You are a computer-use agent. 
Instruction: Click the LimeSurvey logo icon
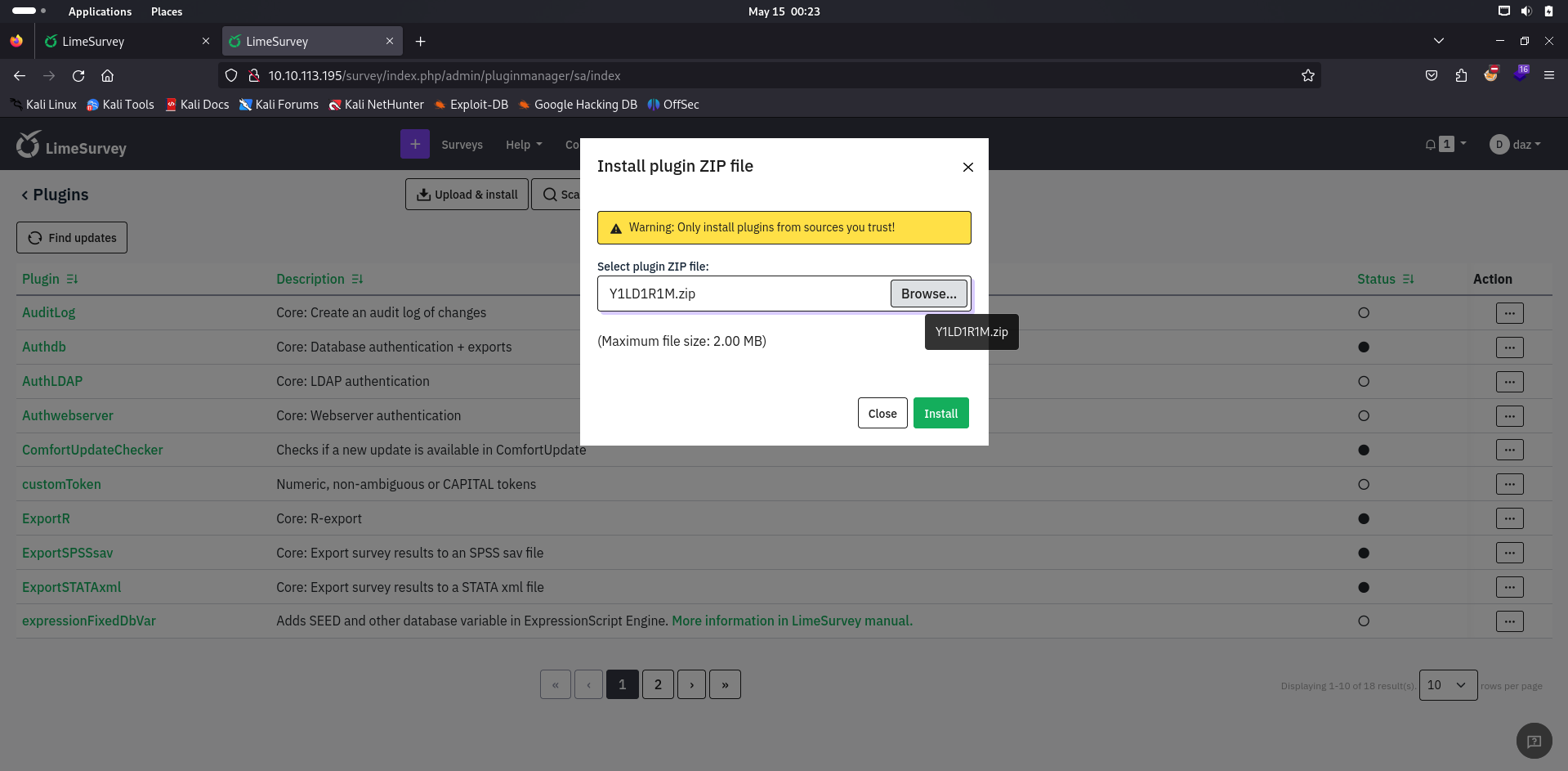pos(28,145)
